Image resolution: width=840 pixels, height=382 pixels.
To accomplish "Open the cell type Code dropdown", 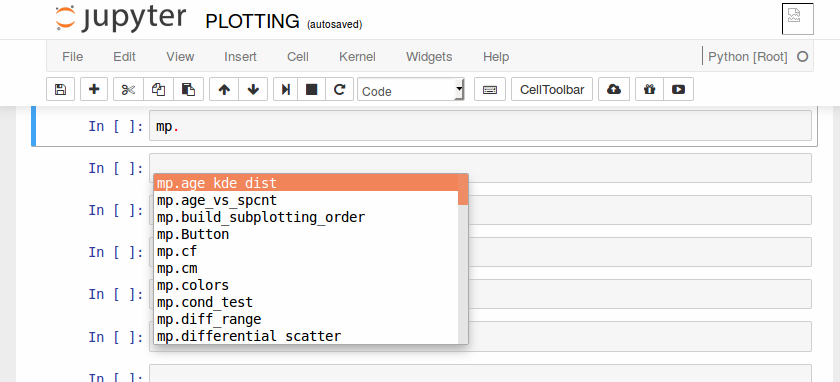I will 411,89.
